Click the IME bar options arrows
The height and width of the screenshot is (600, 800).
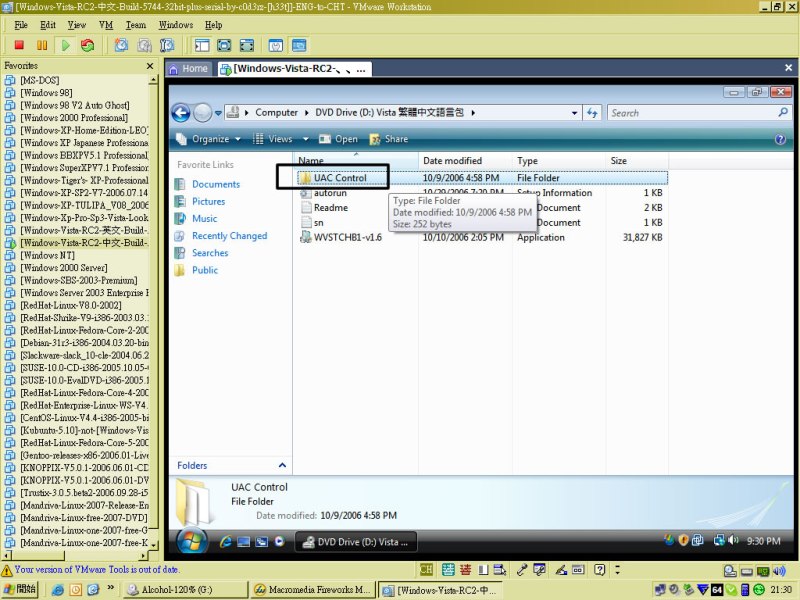pyautogui.click(x=617, y=569)
